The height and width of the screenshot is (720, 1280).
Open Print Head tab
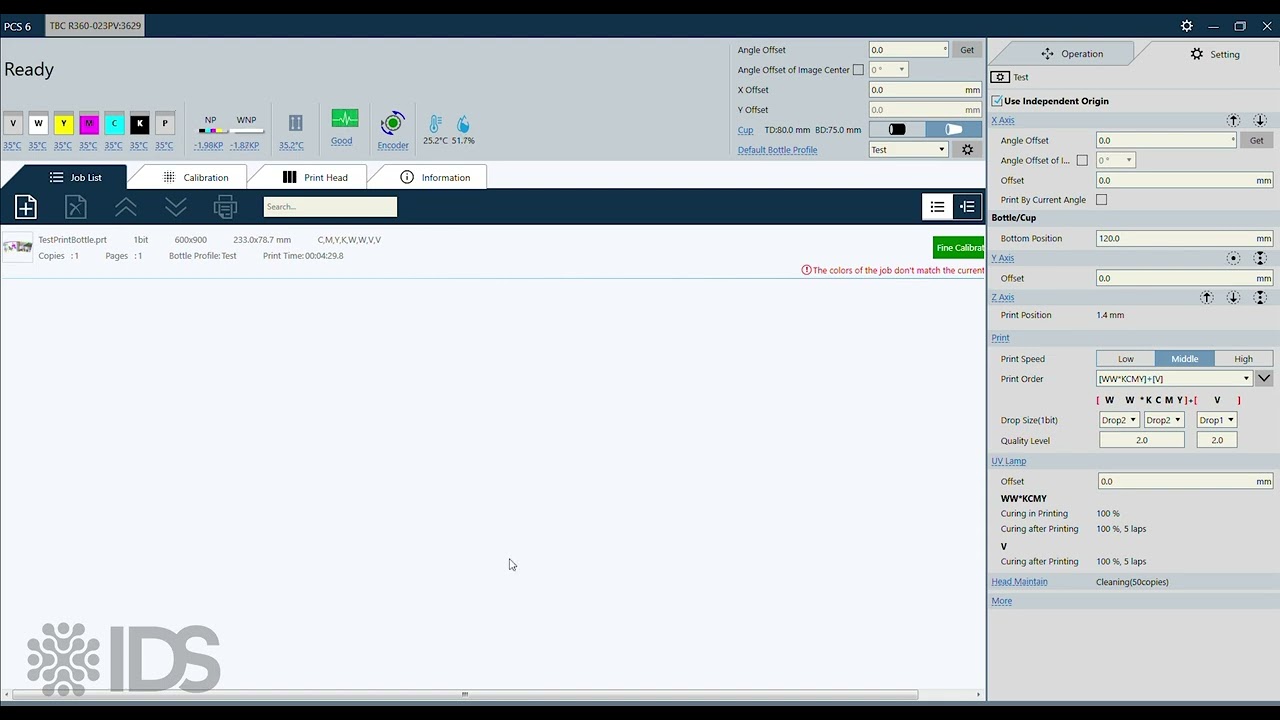pos(315,177)
